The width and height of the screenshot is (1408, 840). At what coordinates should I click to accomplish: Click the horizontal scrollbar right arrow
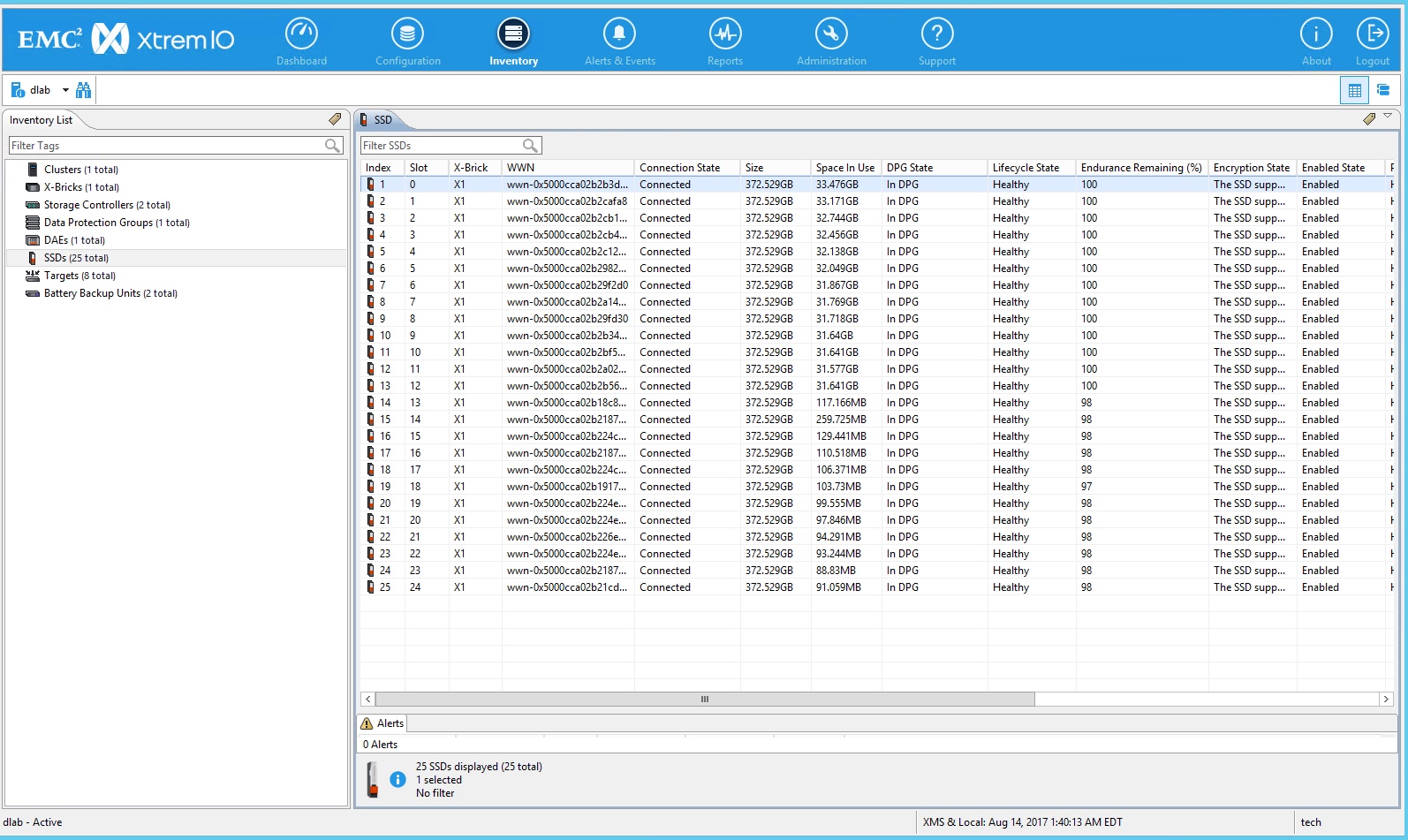1385,699
